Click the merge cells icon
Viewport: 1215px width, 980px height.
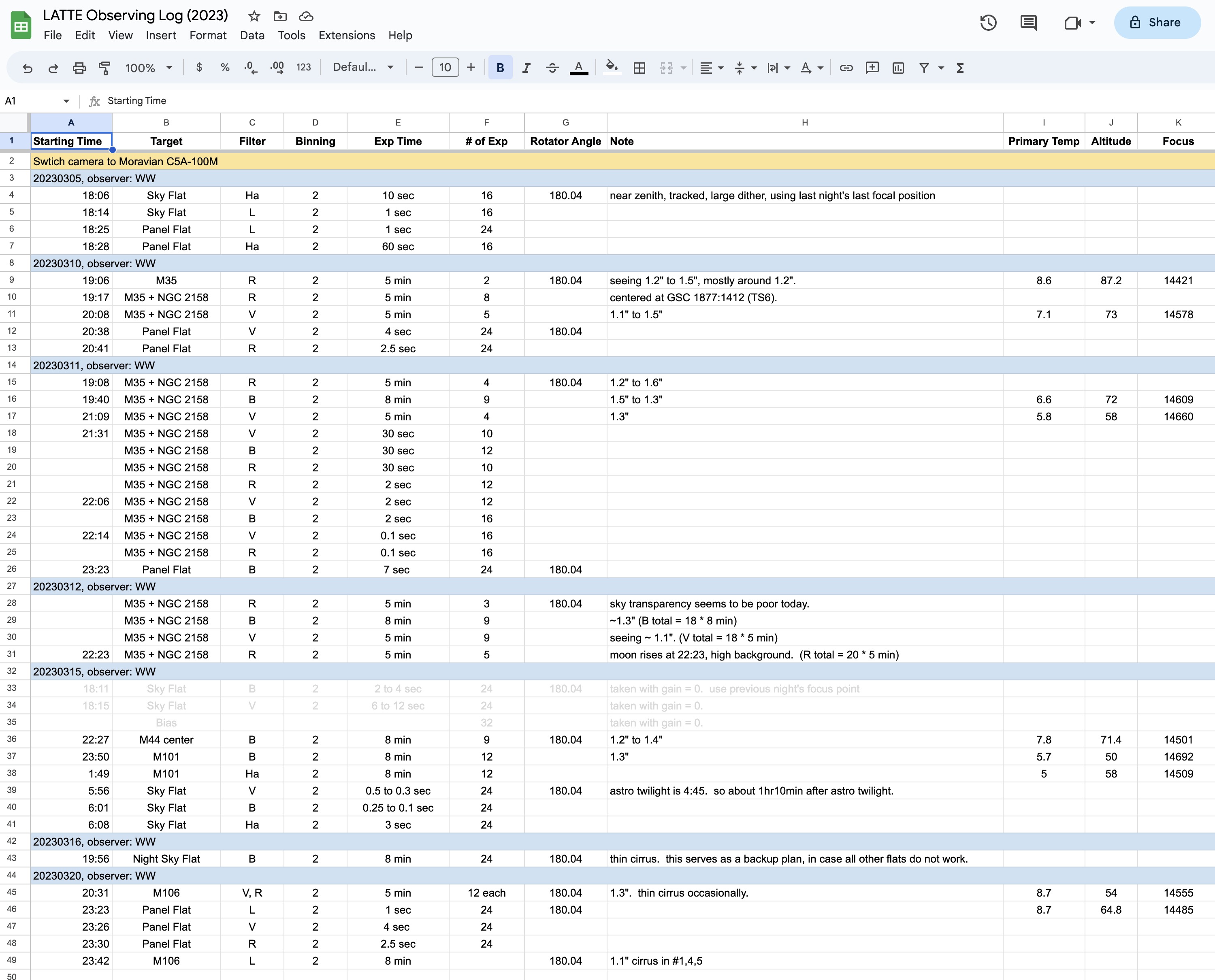coord(667,68)
